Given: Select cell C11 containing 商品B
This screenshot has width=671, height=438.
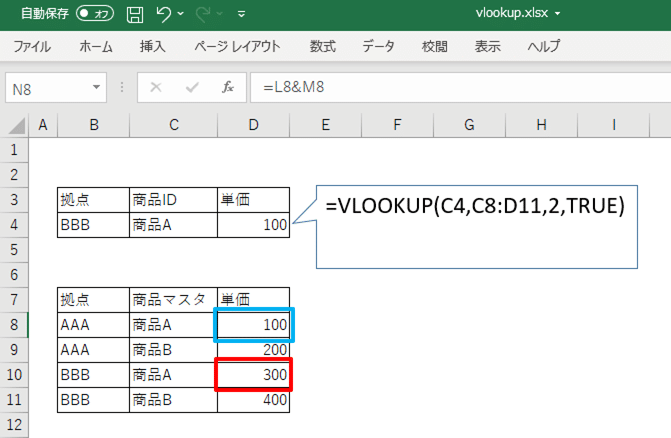Looking at the screenshot, I should coord(173,400).
